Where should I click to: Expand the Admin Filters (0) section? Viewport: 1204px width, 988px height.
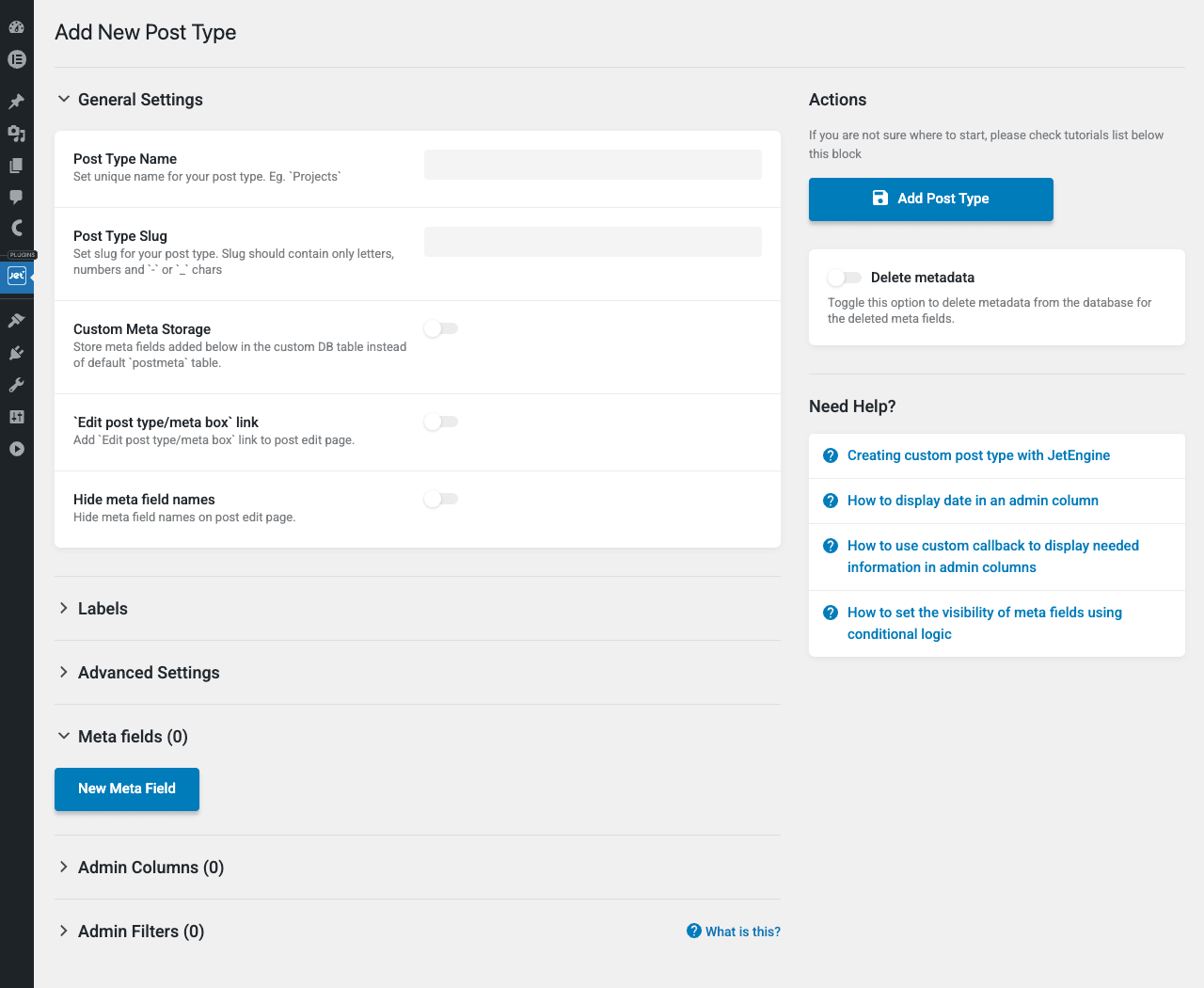[x=131, y=932]
